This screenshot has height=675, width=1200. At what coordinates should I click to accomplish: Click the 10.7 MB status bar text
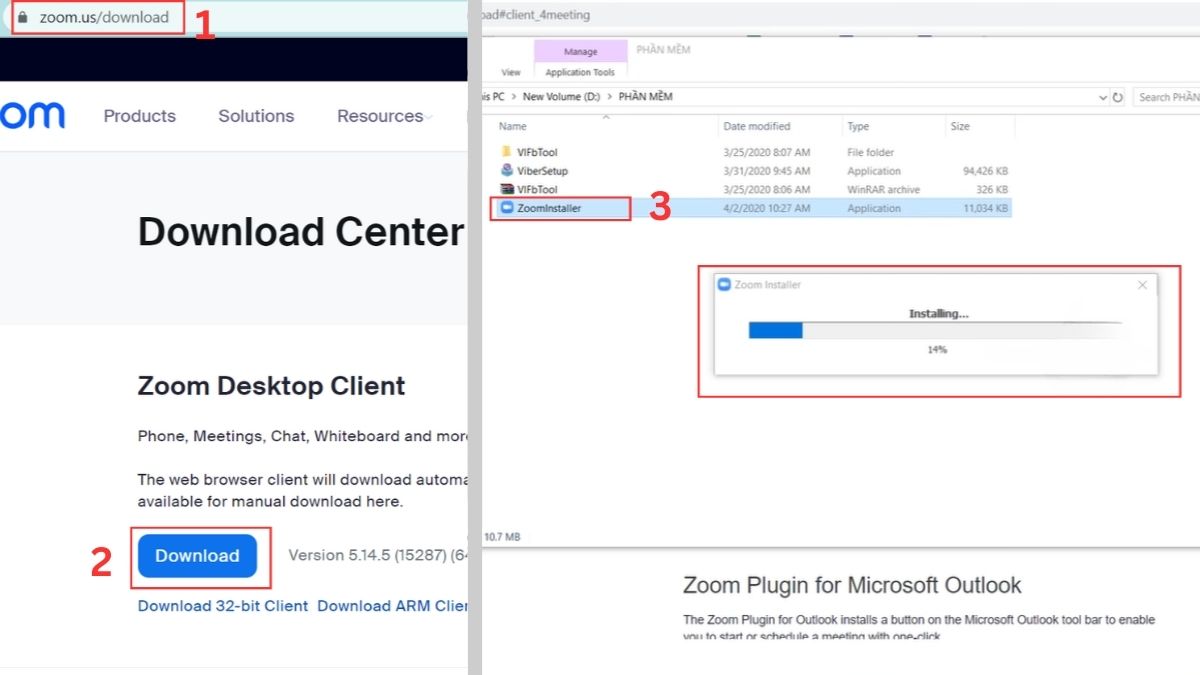(x=503, y=537)
